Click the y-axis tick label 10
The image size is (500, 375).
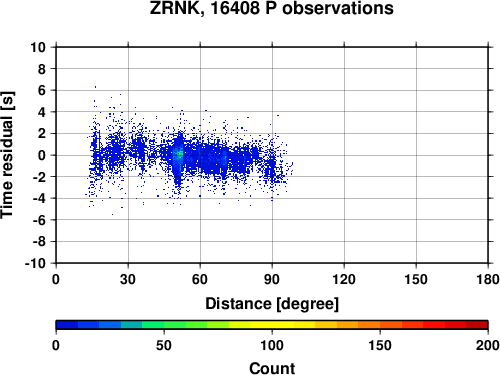(x=38, y=47)
